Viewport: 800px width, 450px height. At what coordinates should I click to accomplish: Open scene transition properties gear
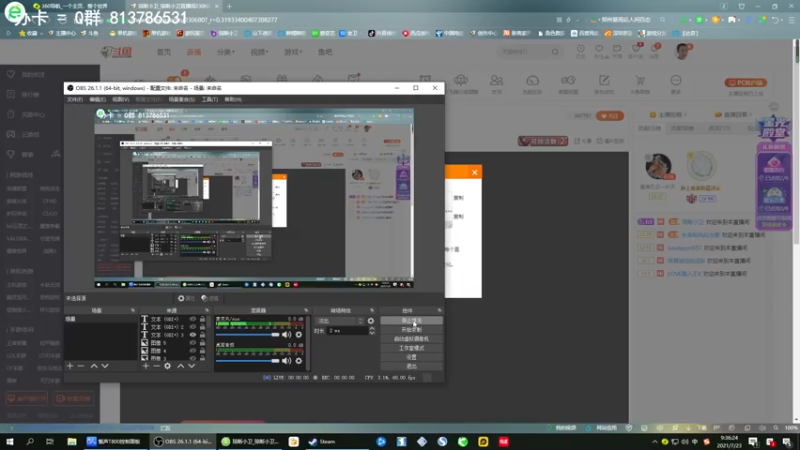pyautogui.click(x=371, y=321)
